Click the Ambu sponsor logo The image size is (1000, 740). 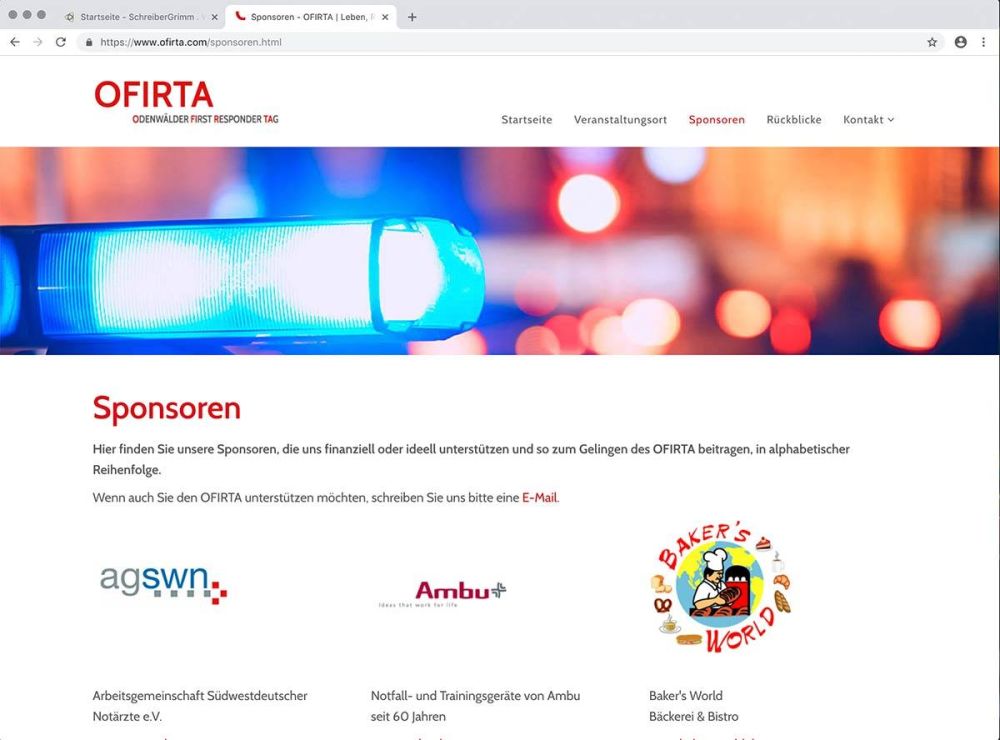(x=460, y=591)
